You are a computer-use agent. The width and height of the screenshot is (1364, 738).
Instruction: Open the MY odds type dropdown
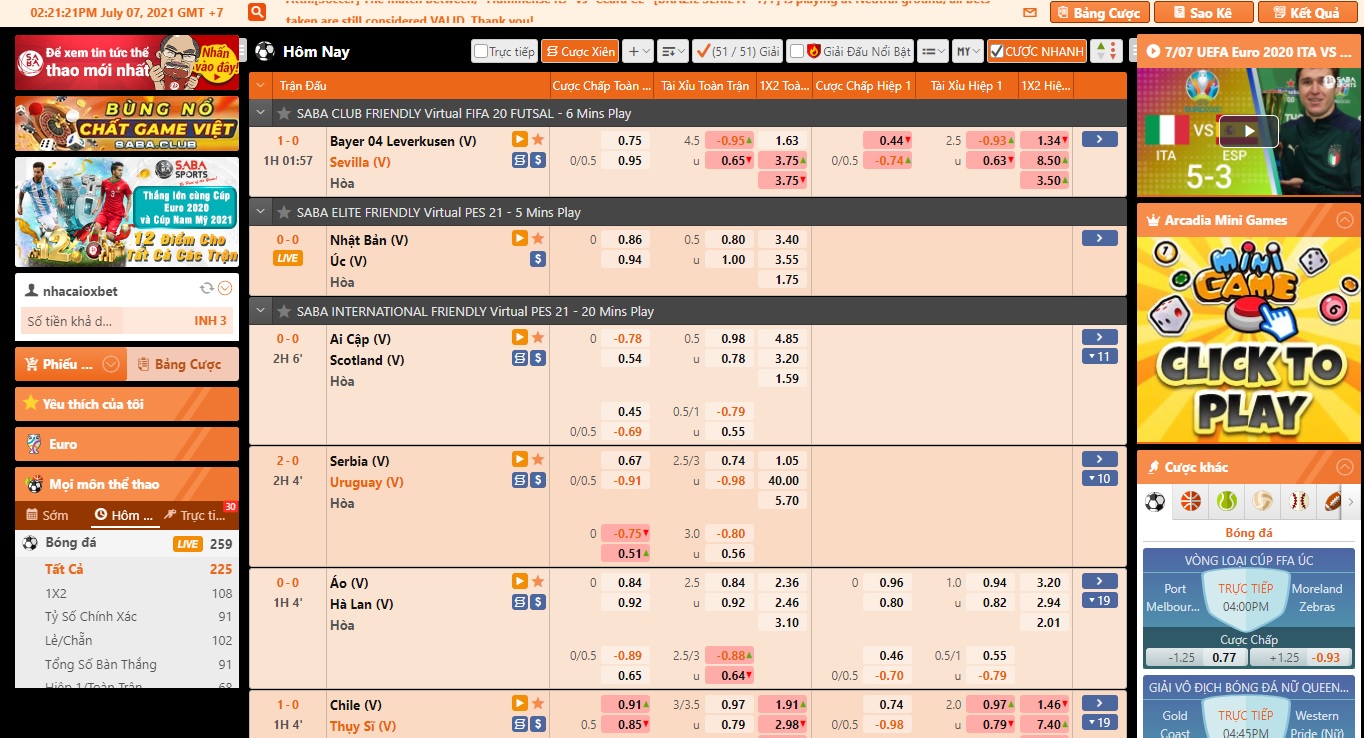(x=967, y=51)
